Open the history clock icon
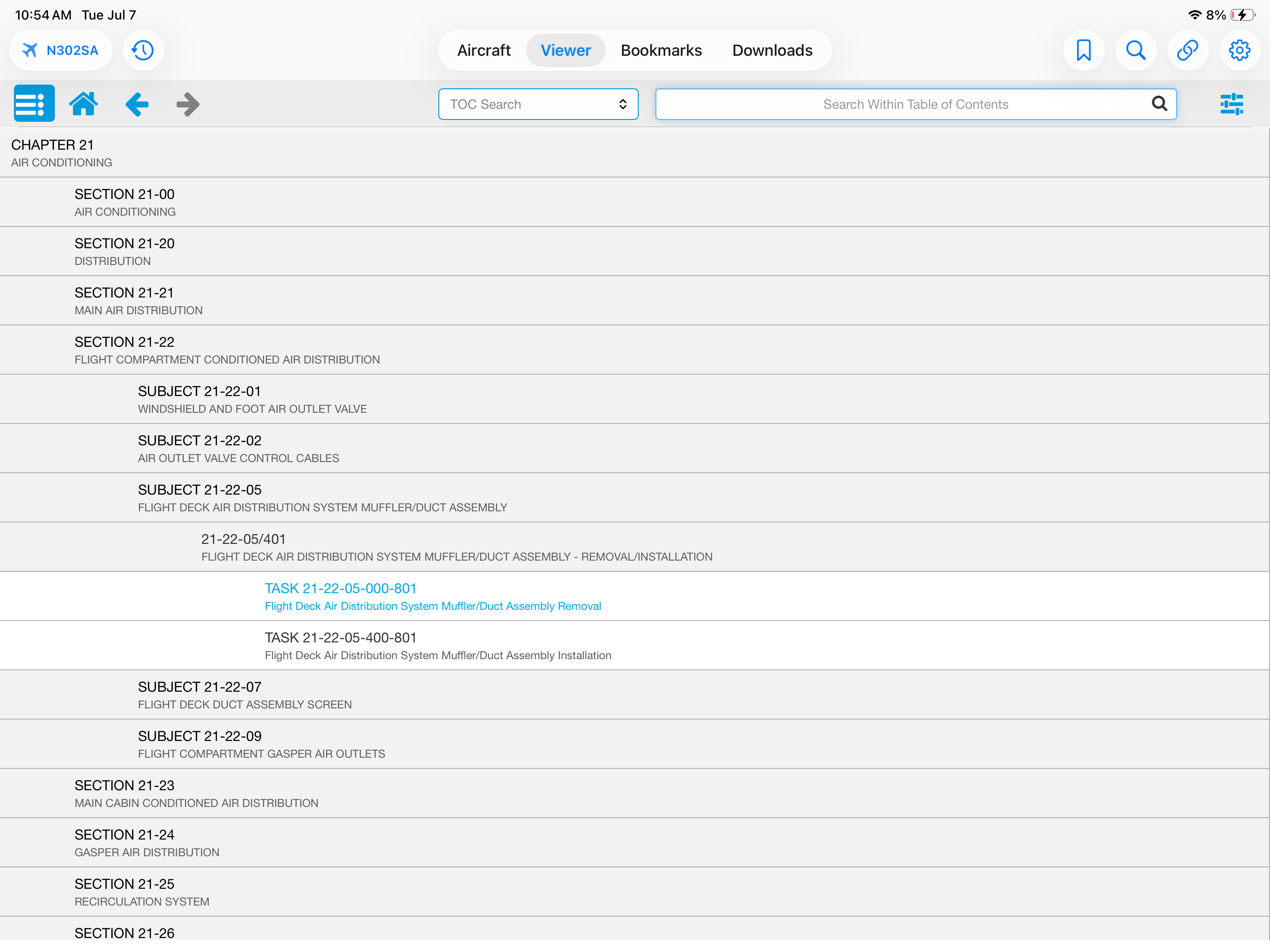The width and height of the screenshot is (1270, 952). pos(143,51)
